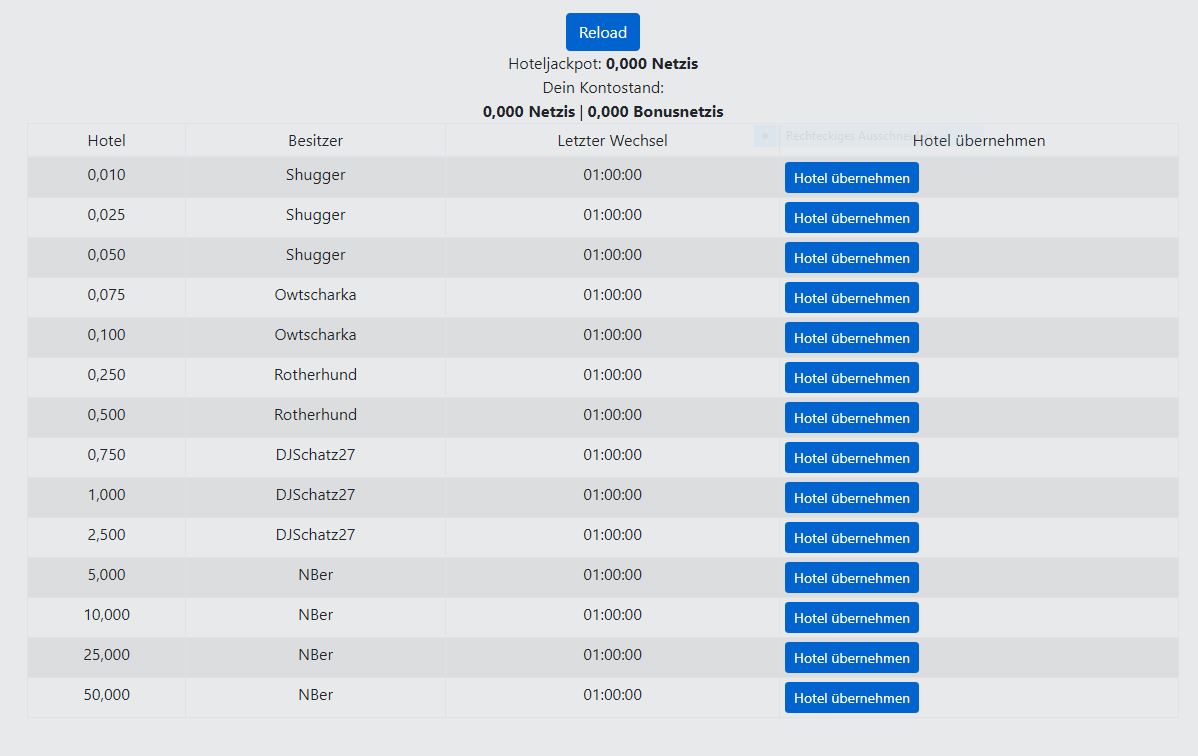Select owner NBer in the 10,000 row
The width and height of the screenshot is (1198, 756).
[x=316, y=615]
